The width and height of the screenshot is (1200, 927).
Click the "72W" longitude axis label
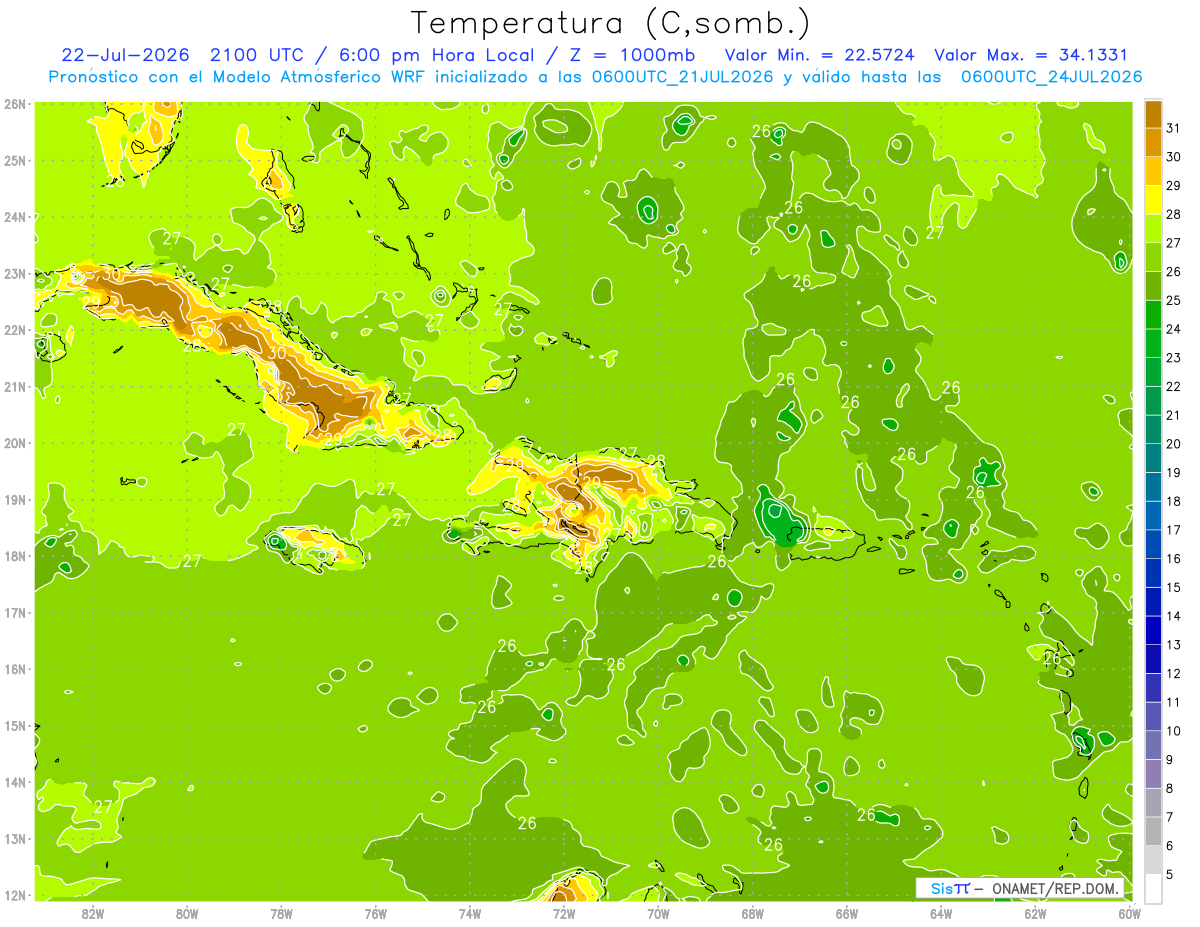[564, 914]
